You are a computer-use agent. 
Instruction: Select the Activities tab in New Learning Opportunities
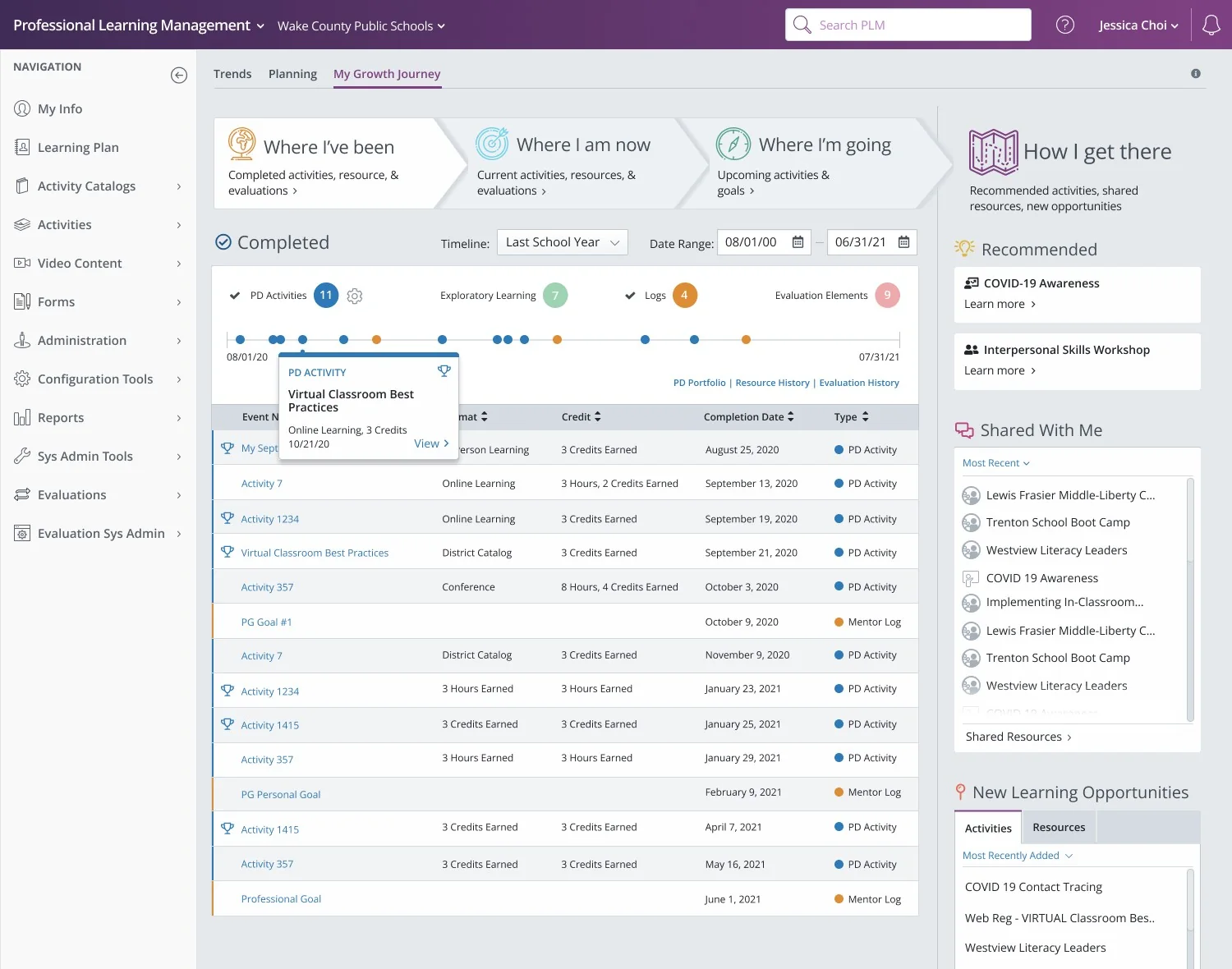[x=988, y=828]
